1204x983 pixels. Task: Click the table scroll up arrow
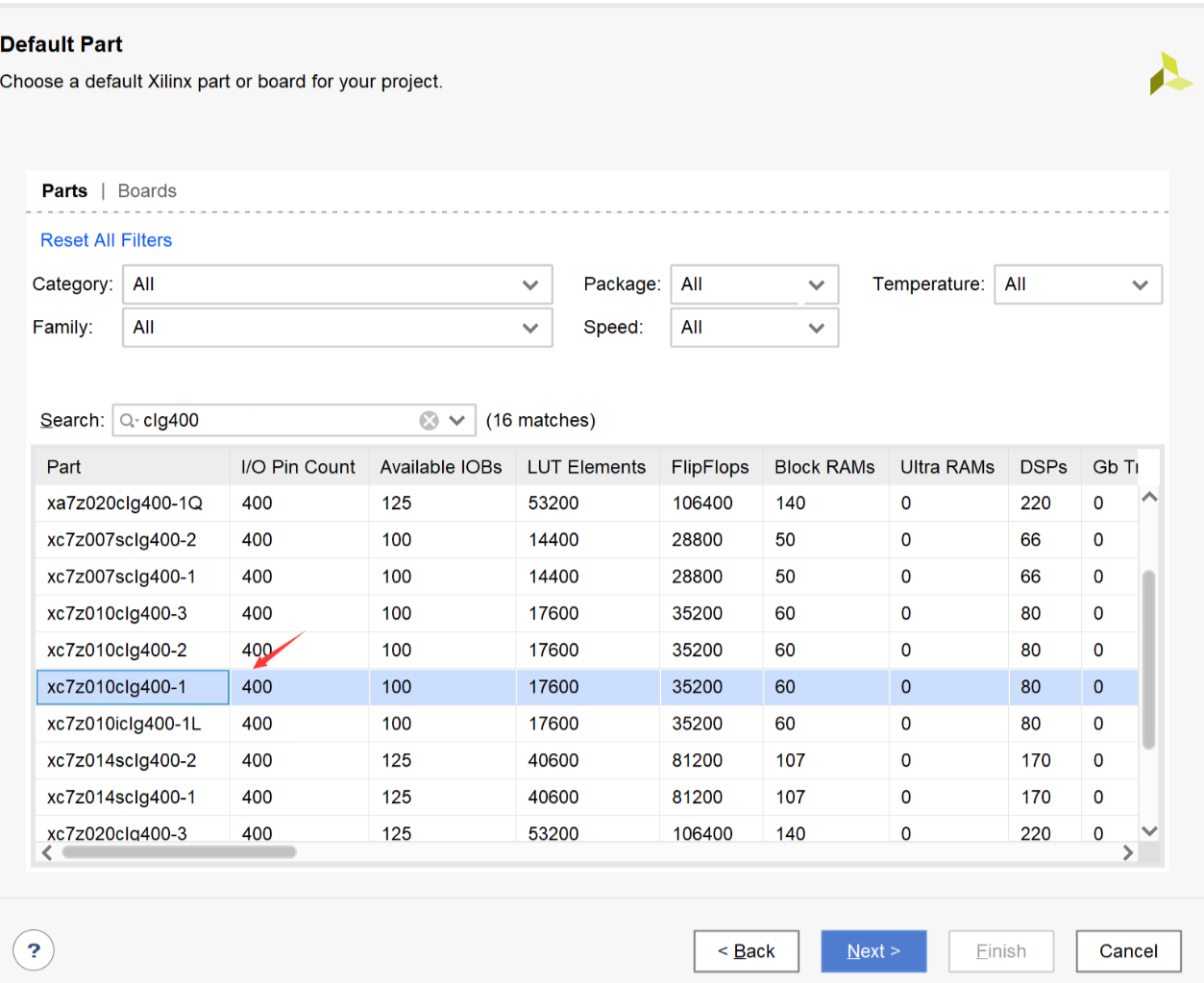click(x=1148, y=497)
